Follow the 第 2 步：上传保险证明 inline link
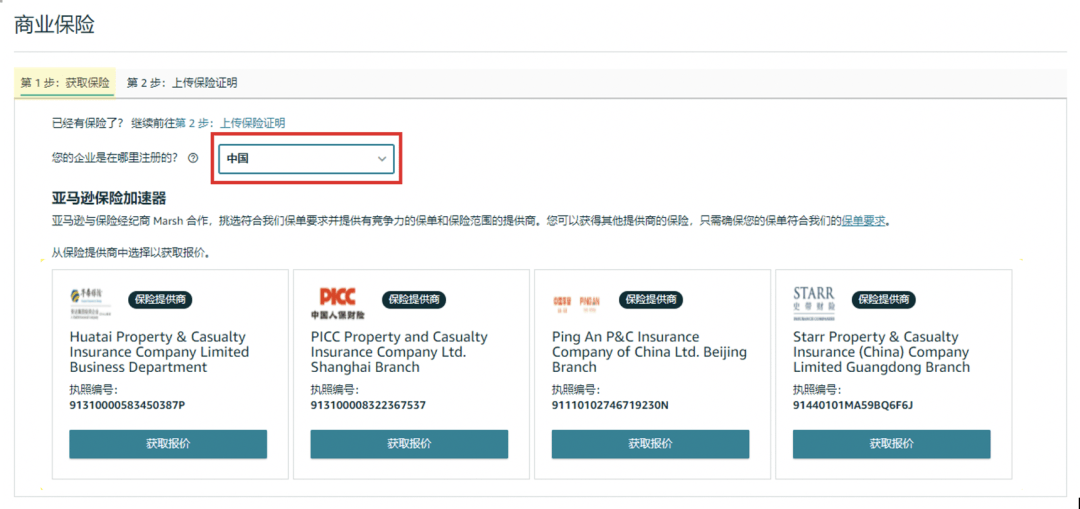This screenshot has width=1080, height=509. (x=230, y=123)
